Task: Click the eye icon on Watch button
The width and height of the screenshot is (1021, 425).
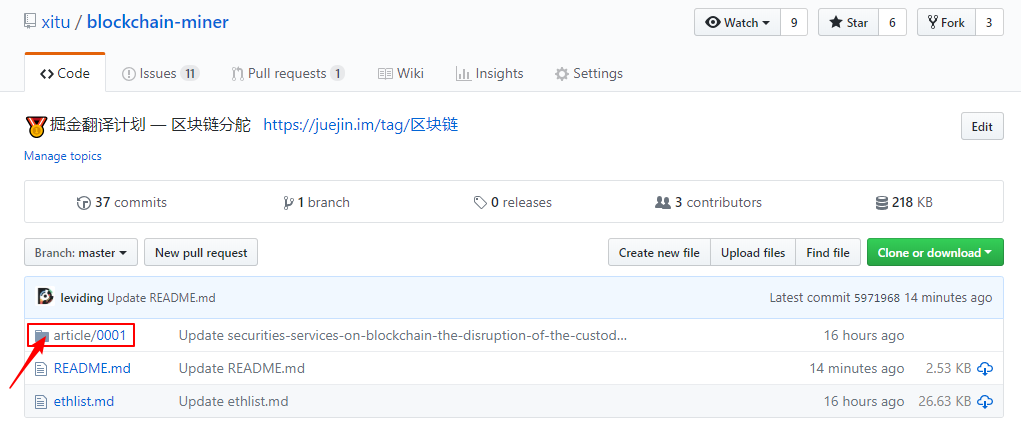Action: pos(713,23)
